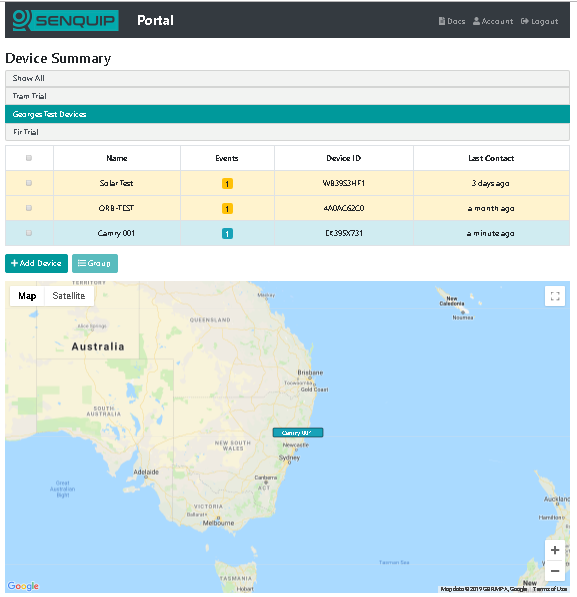The image size is (577, 597).
Task: Click the Camry 001 device name
Action: (116, 233)
